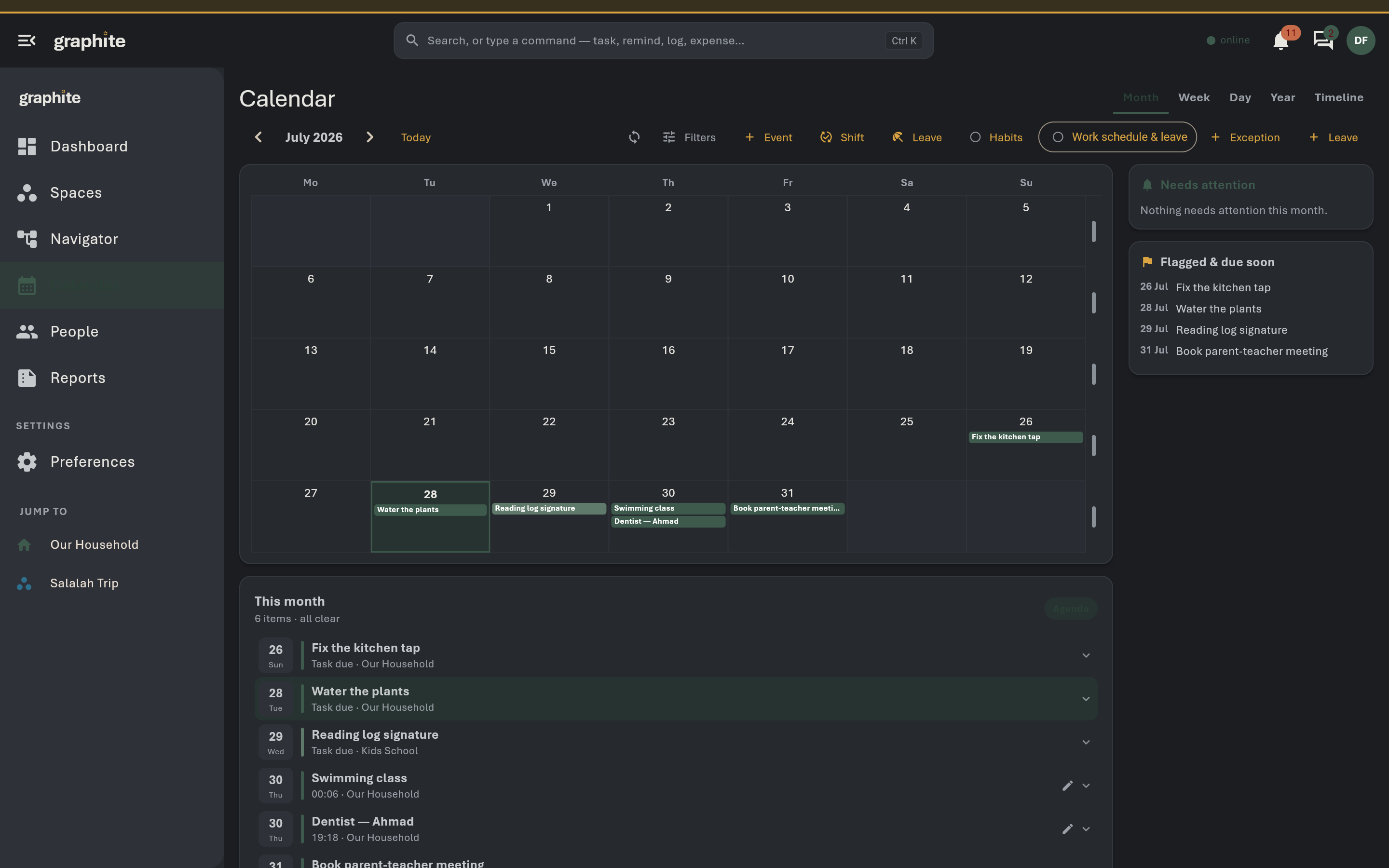Open the Navigator sidebar item
Viewport: 1389px width, 868px height.
[112, 239]
